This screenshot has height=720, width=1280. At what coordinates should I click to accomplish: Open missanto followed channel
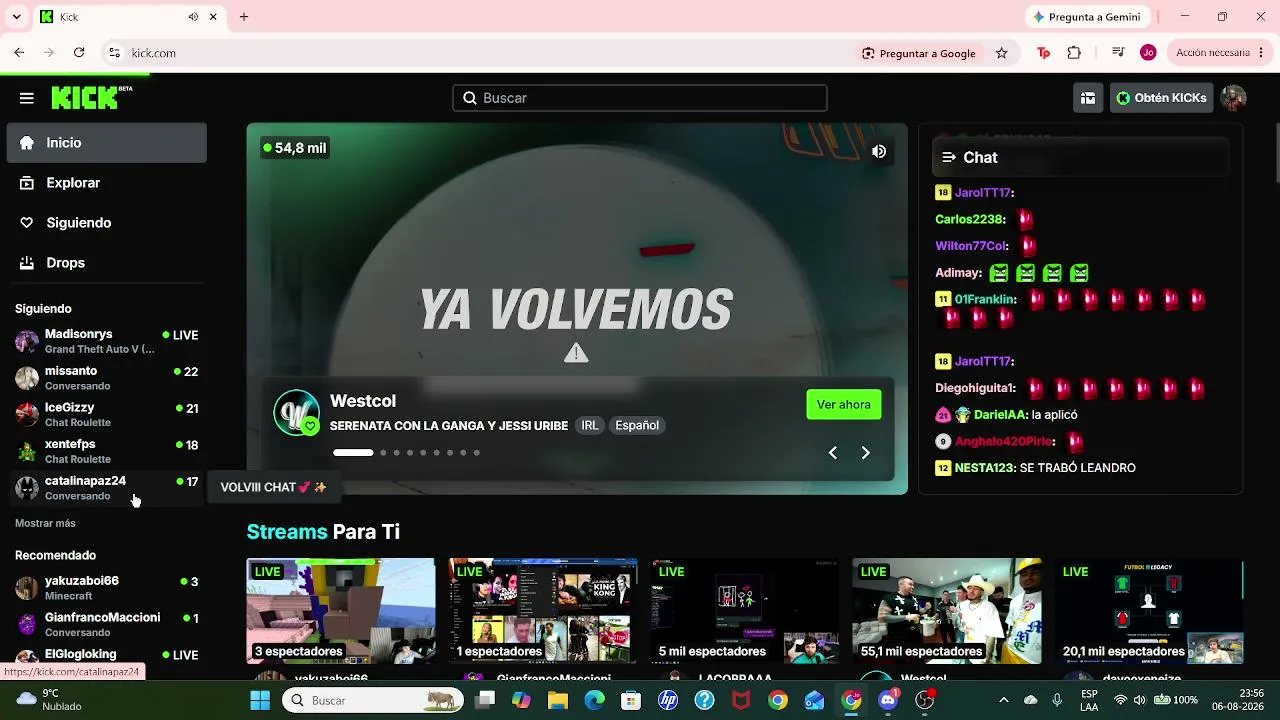point(107,378)
